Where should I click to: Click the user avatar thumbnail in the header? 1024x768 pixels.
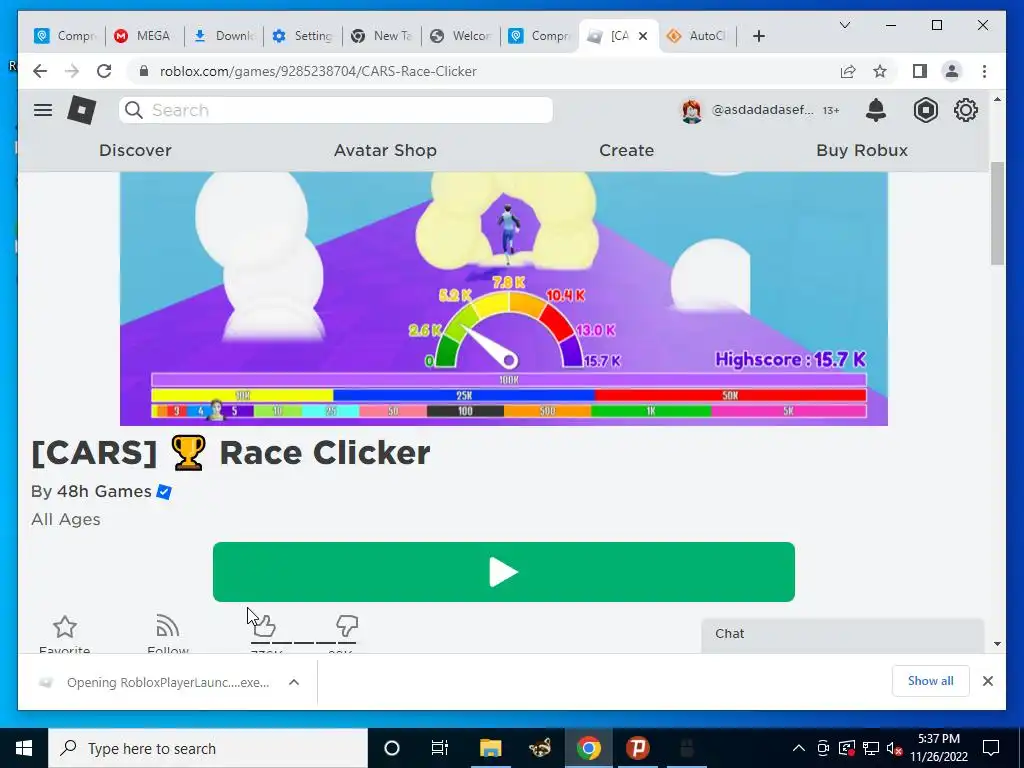click(692, 111)
